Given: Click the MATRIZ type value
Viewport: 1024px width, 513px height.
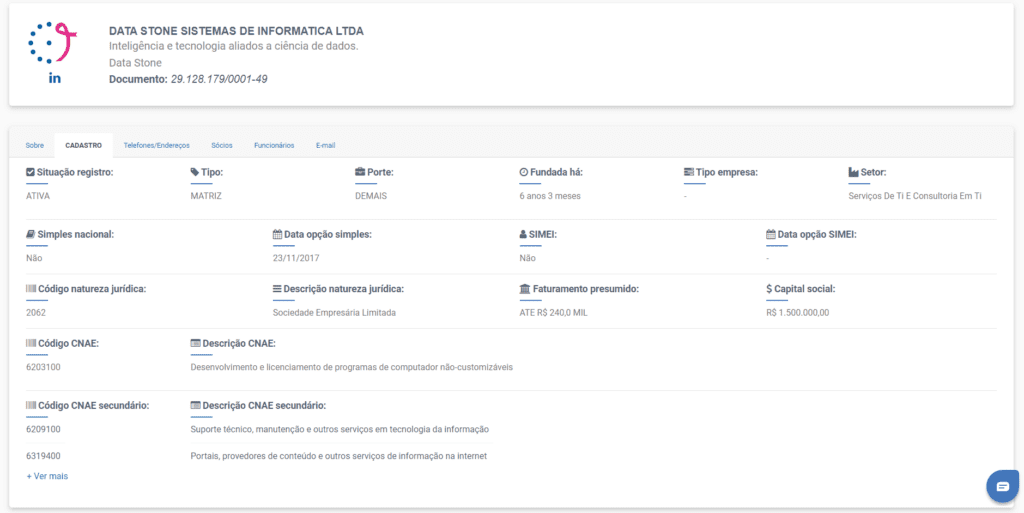Looking at the screenshot, I should point(206,196).
